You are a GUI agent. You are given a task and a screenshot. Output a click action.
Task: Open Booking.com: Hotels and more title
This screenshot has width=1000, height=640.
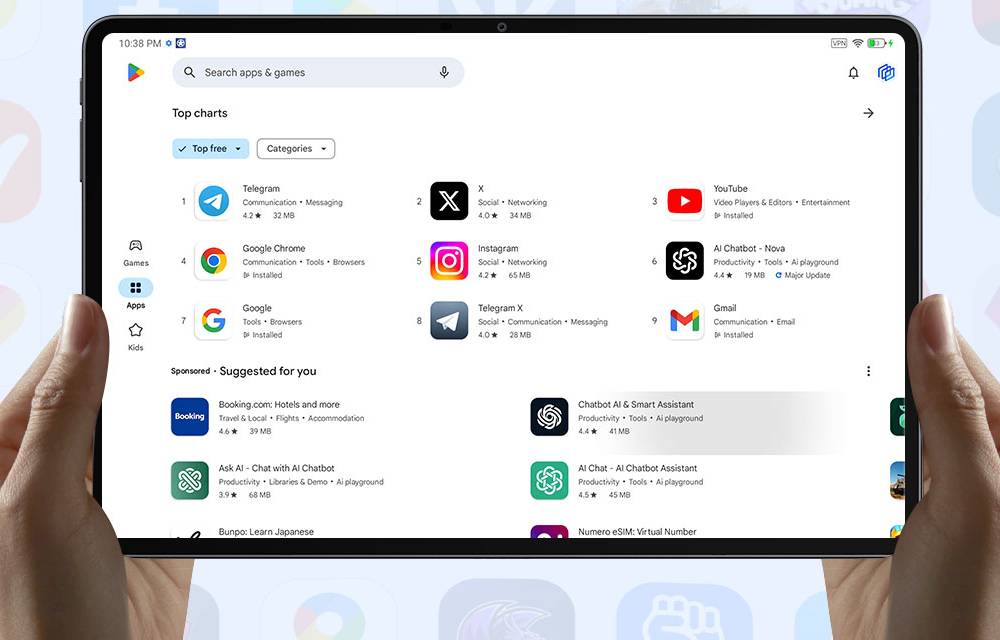point(279,404)
